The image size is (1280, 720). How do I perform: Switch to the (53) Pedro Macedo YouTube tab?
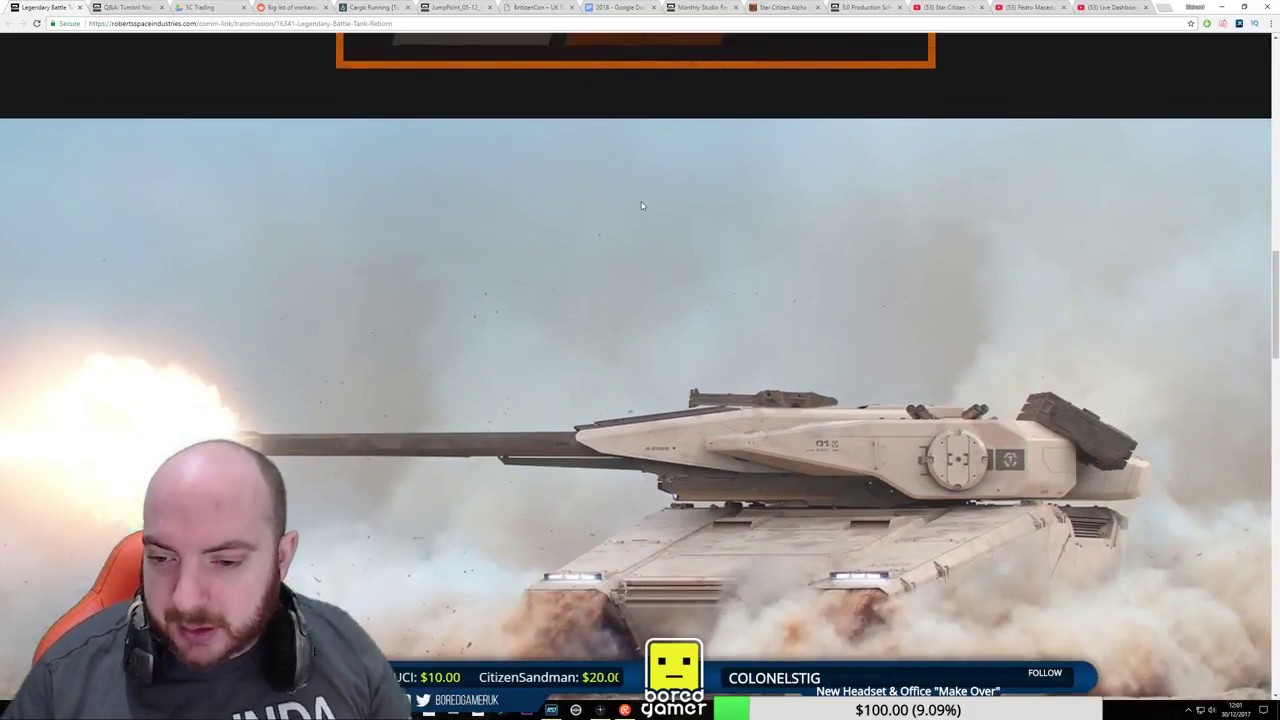1030,7
